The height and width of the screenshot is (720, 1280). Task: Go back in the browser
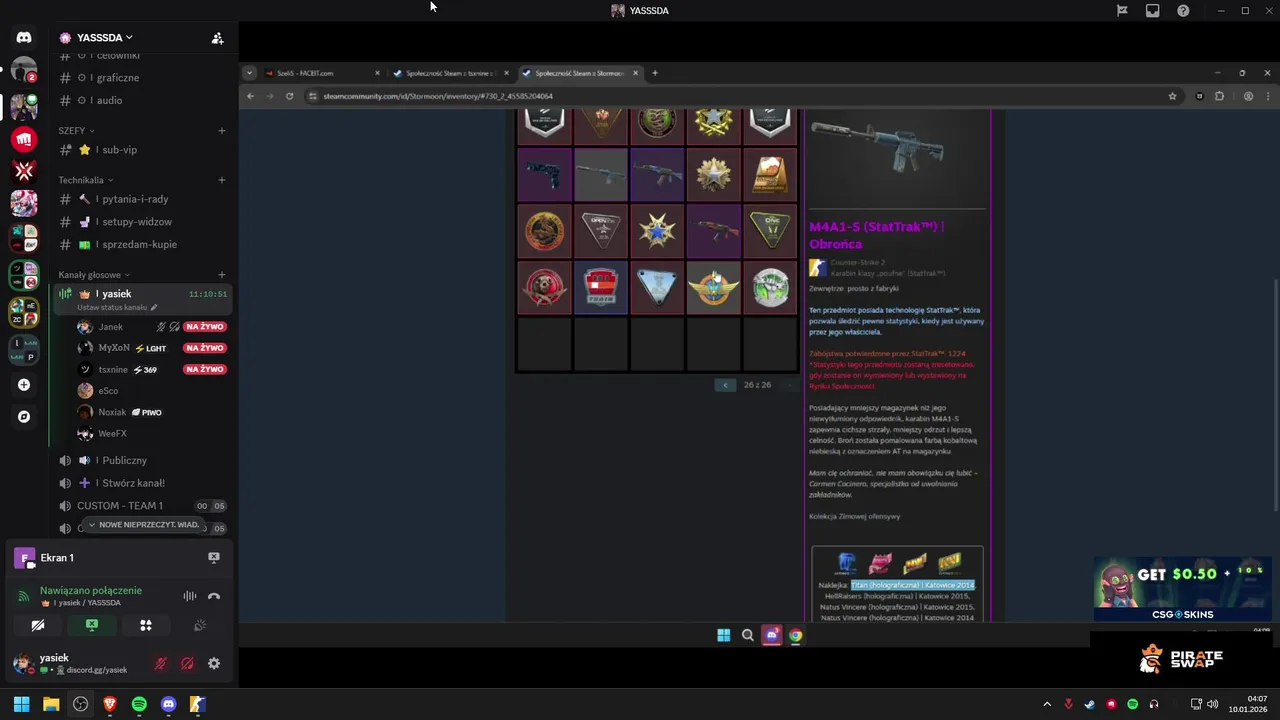point(251,96)
